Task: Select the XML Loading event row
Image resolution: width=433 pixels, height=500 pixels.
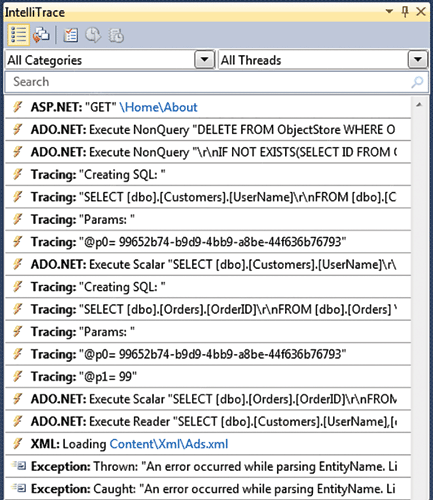Action: tap(208, 444)
